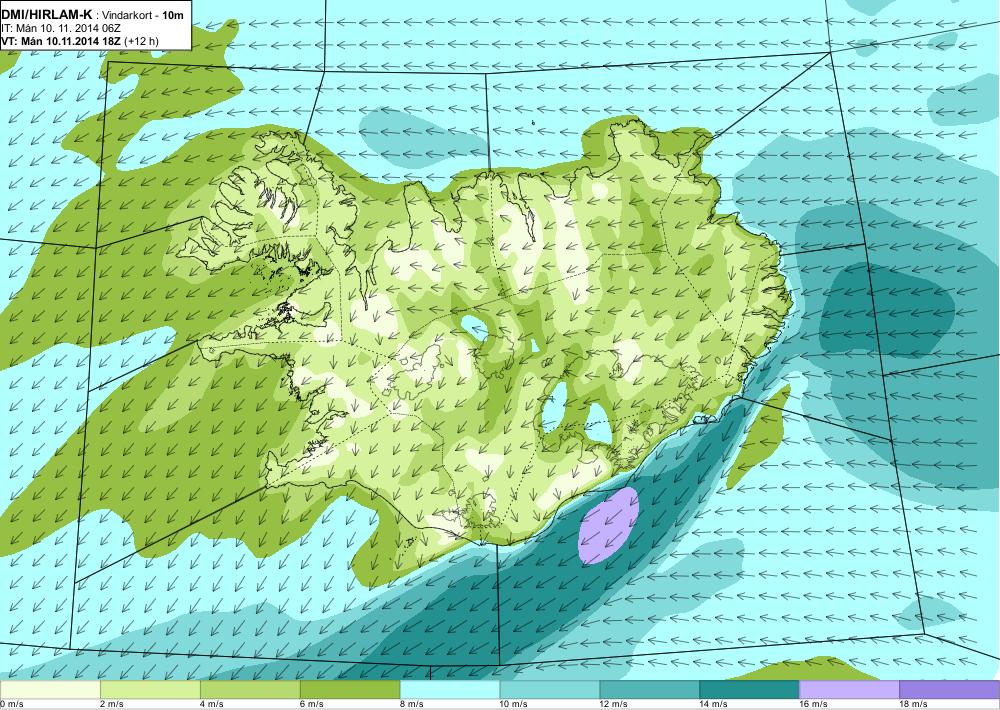Click the "VT: Mán 10.11.2014 18Z (+12 h)" line
The image size is (1000, 710).
[80, 41]
